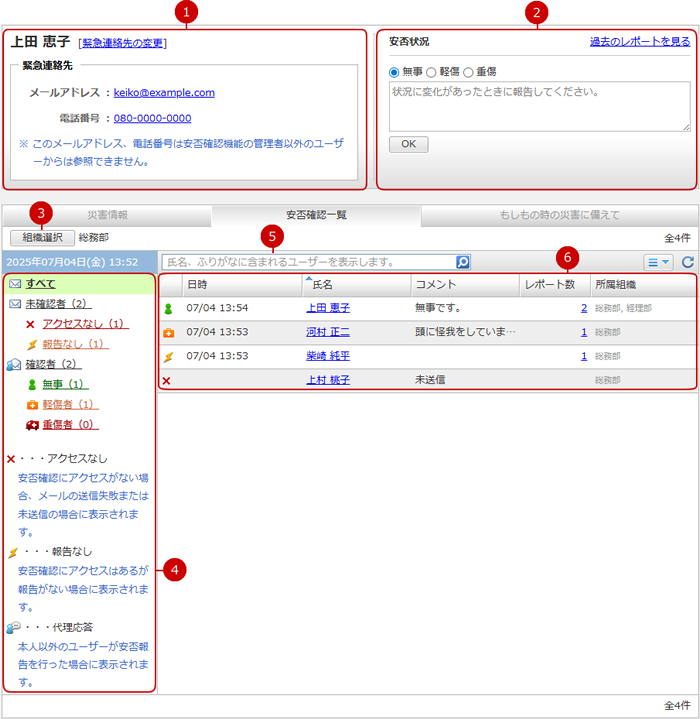The image size is (700, 719).
Task: Select the アクセスなし (1) filter
Action: coord(85,324)
